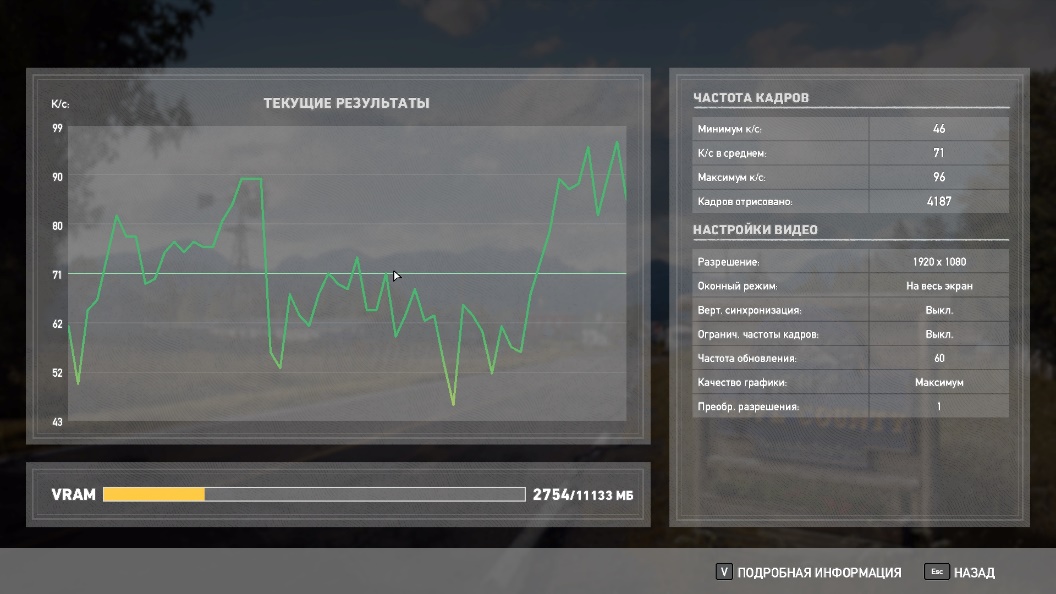
Task: Click the 52 axis tick on chart
Action: pos(57,373)
